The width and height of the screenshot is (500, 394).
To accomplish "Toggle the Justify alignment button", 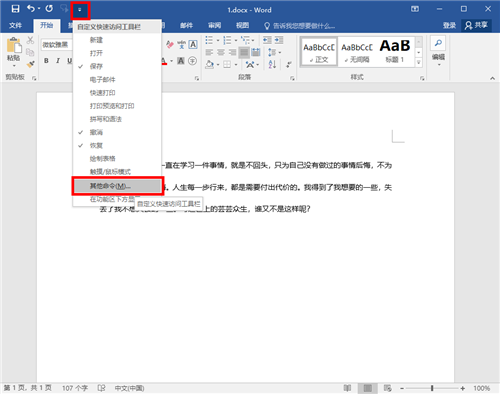I will pyautogui.click(x=244, y=52).
